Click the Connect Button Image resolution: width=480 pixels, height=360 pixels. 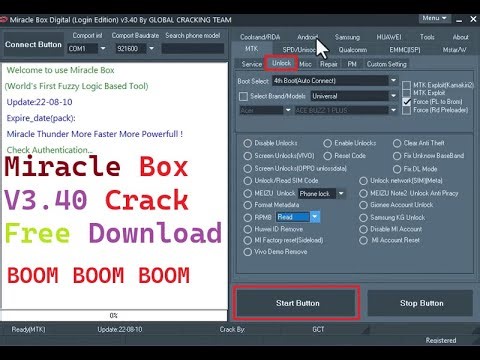coord(33,45)
